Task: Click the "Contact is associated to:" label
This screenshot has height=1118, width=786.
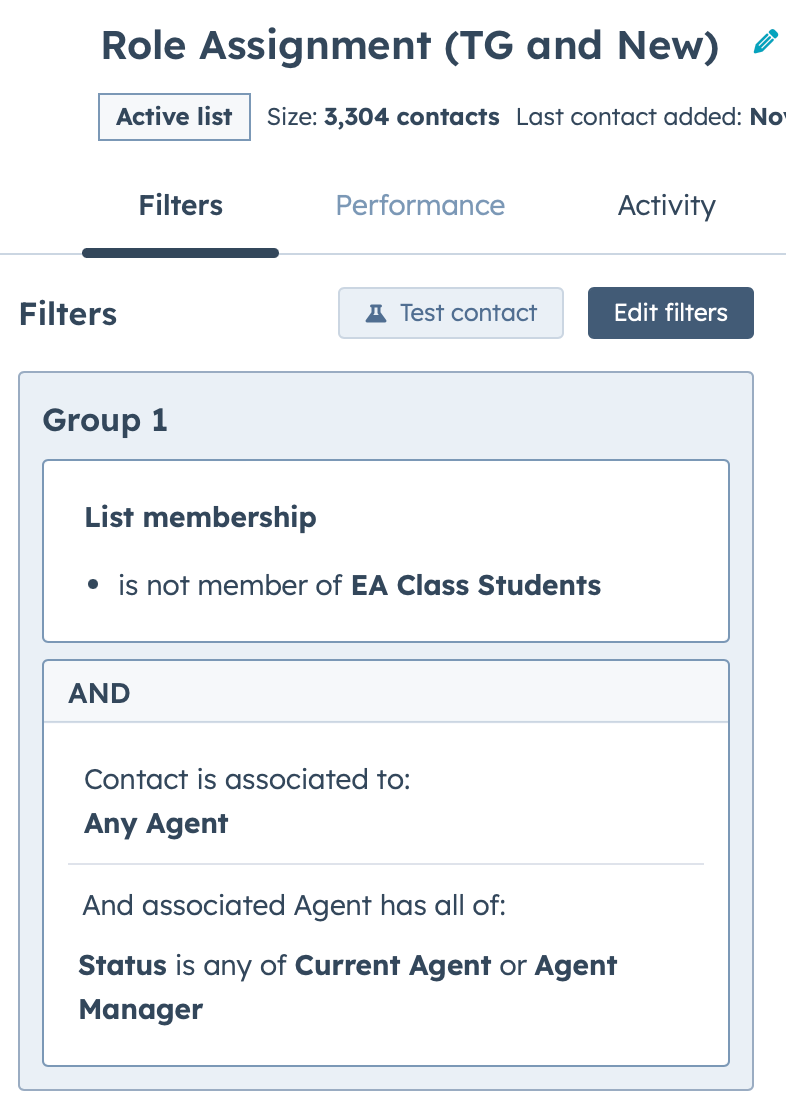Action: tap(247, 780)
